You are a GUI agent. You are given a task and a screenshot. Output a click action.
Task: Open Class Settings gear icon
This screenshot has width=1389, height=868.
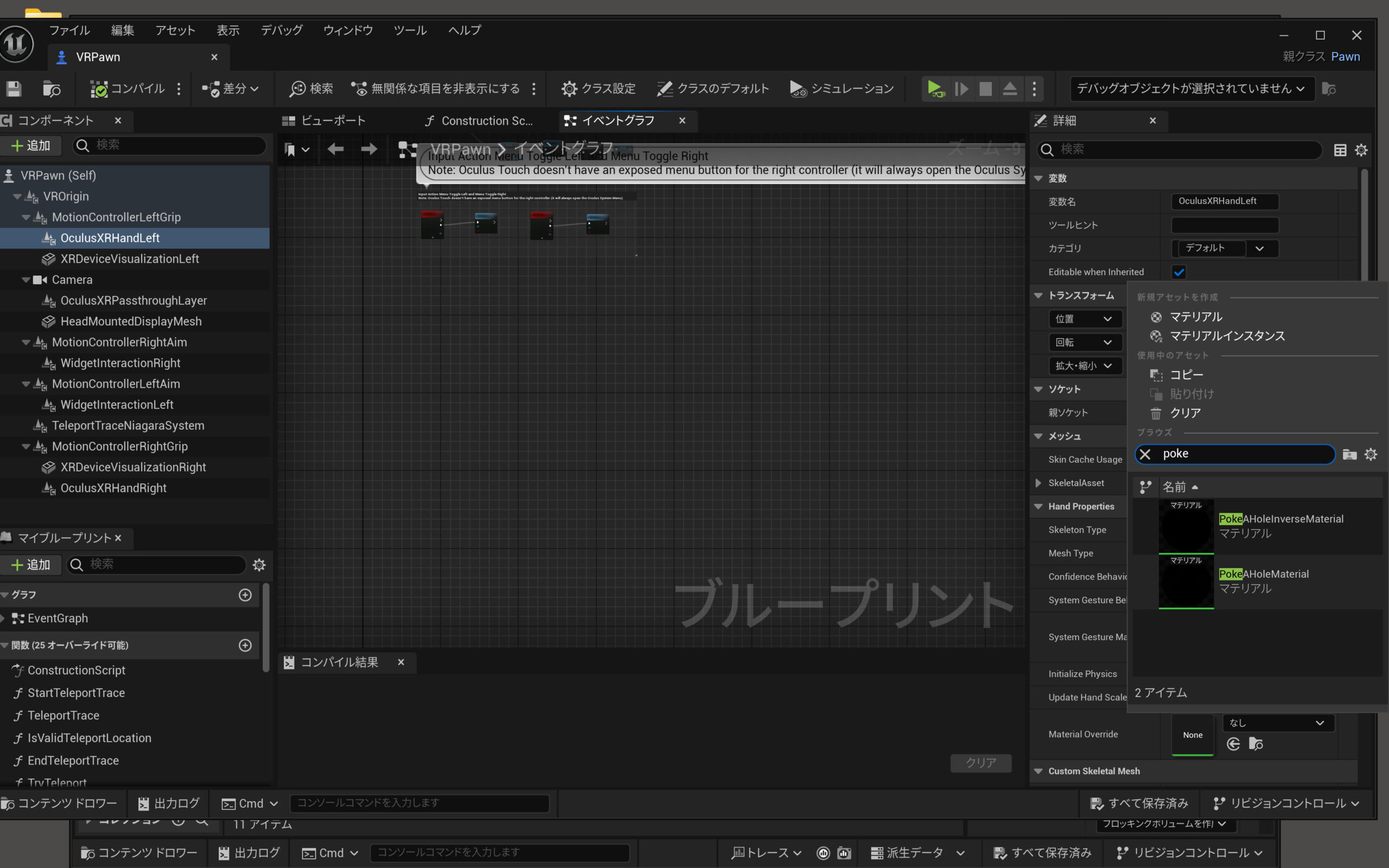(569, 88)
